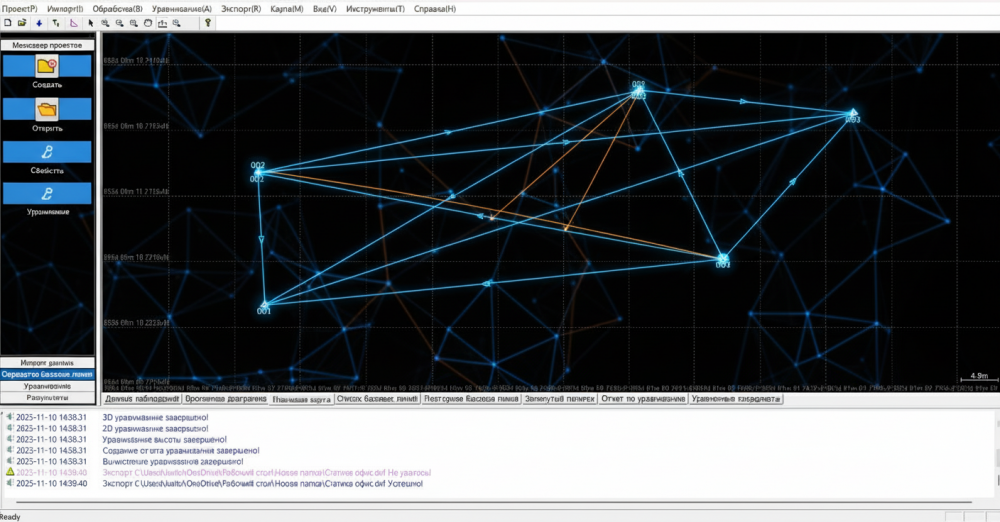This screenshot has width=1000, height=522.
Task: Switch to the Список базовых линий tab
Action: tap(377, 399)
